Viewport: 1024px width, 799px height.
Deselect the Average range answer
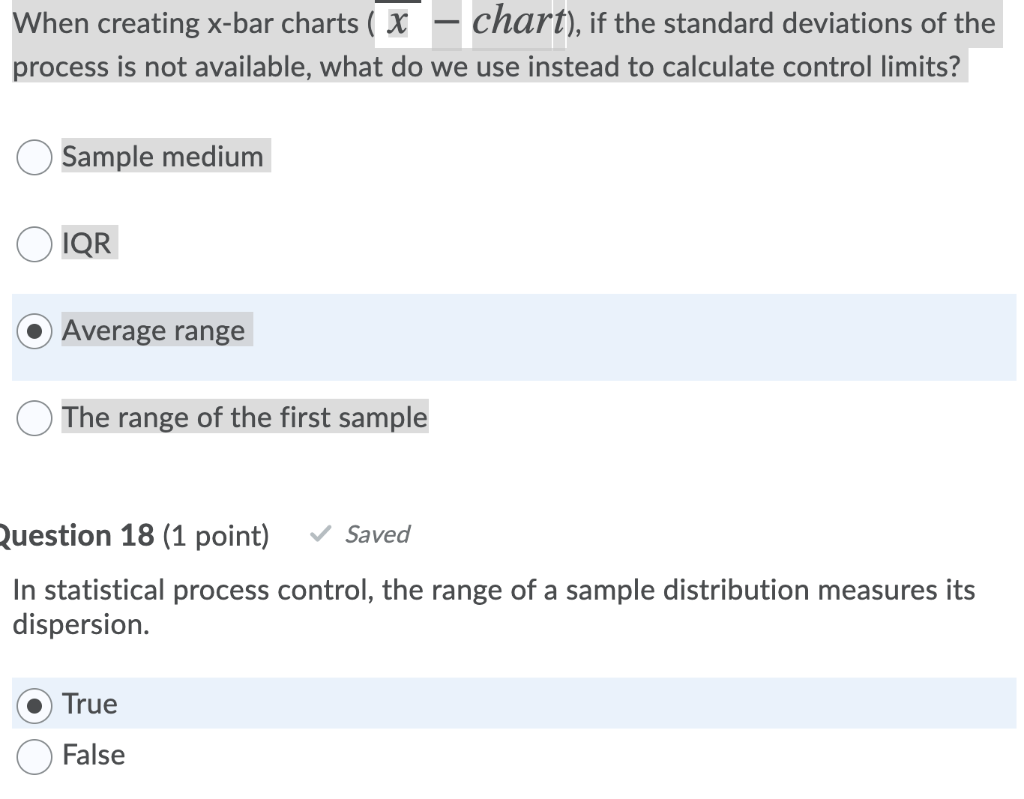click(x=34, y=330)
